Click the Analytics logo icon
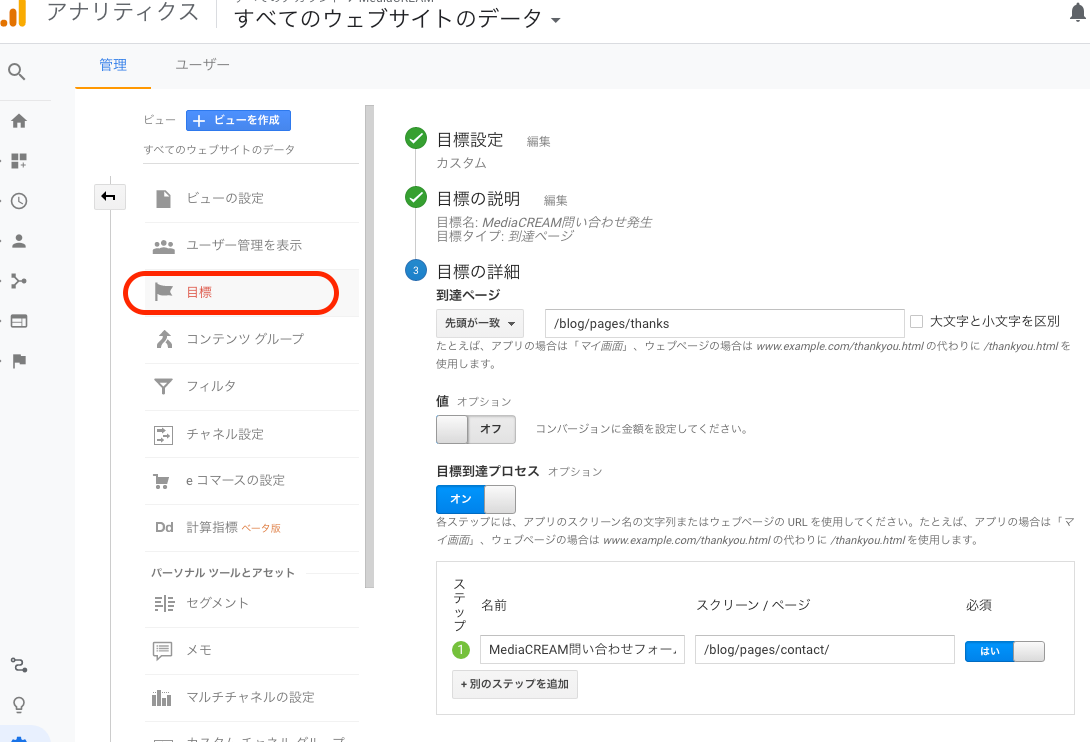Screen dimensions: 1090x742 coord(13,13)
